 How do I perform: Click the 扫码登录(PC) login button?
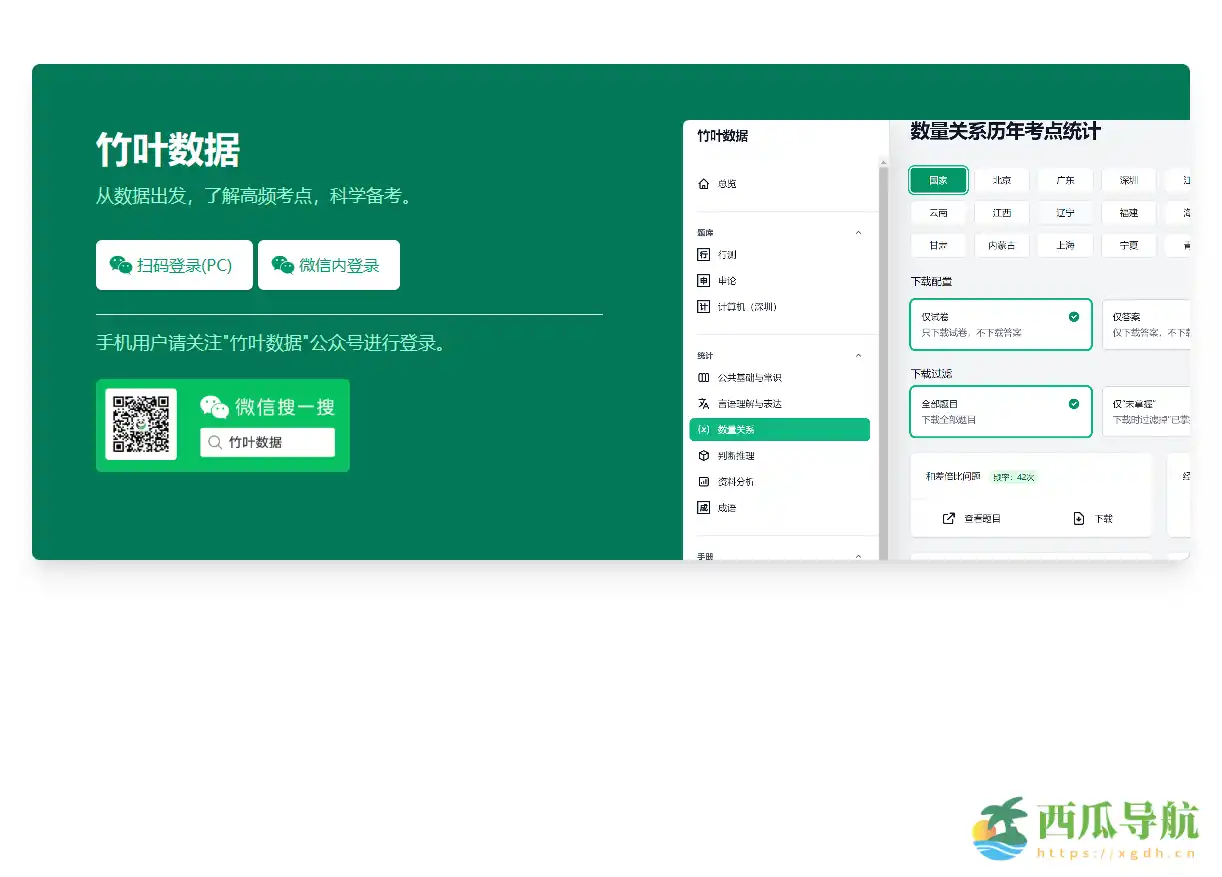pyautogui.click(x=174, y=264)
